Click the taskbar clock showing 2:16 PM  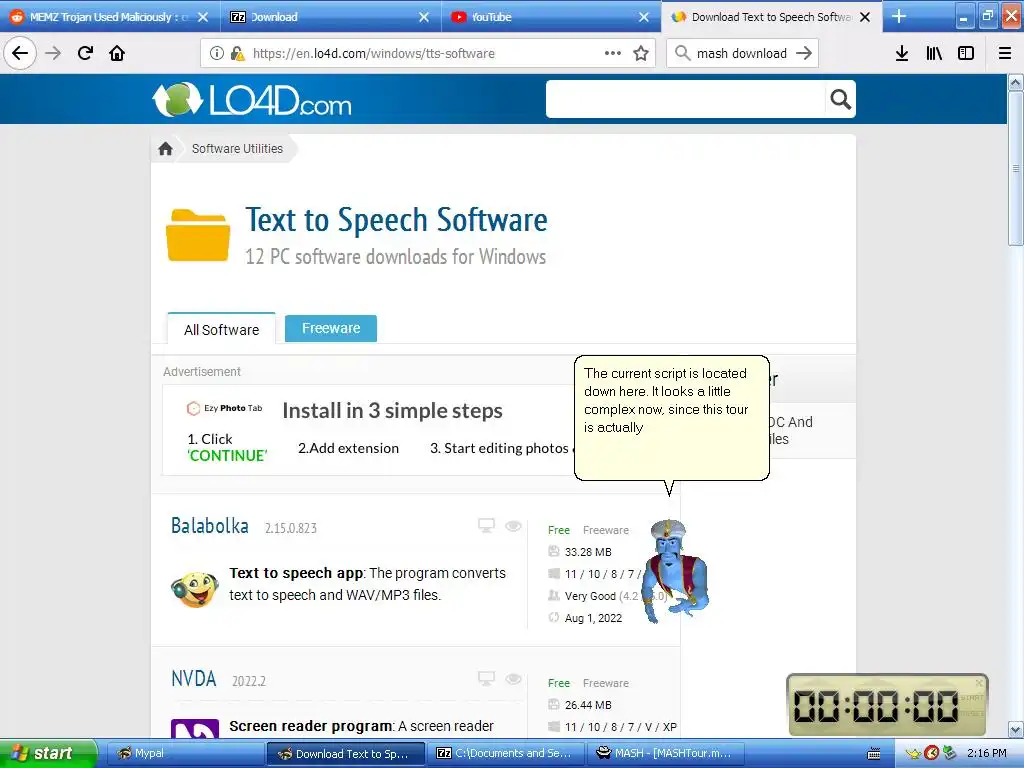click(x=986, y=754)
